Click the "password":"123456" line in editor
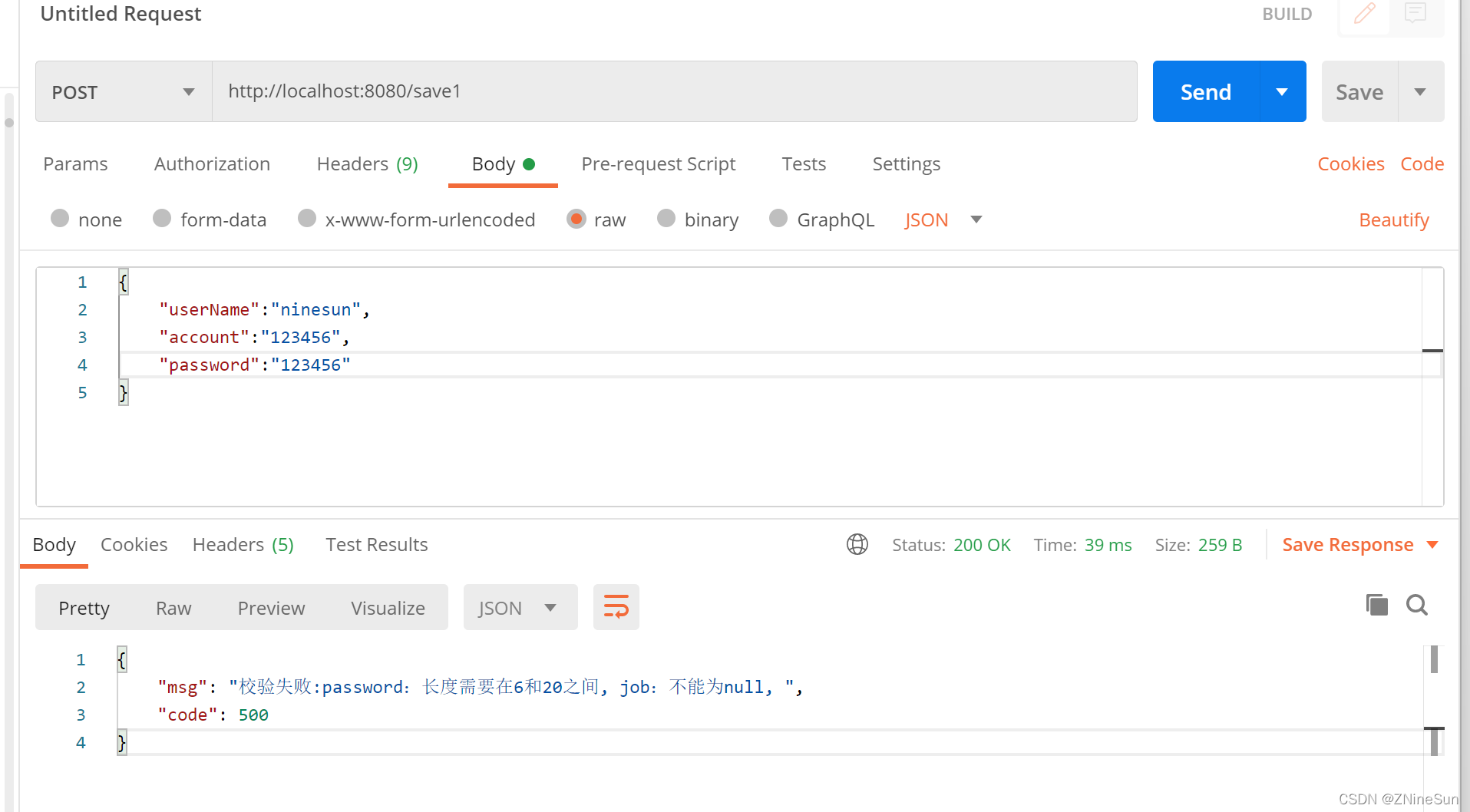Screen dimensions: 1470x812 [254, 365]
